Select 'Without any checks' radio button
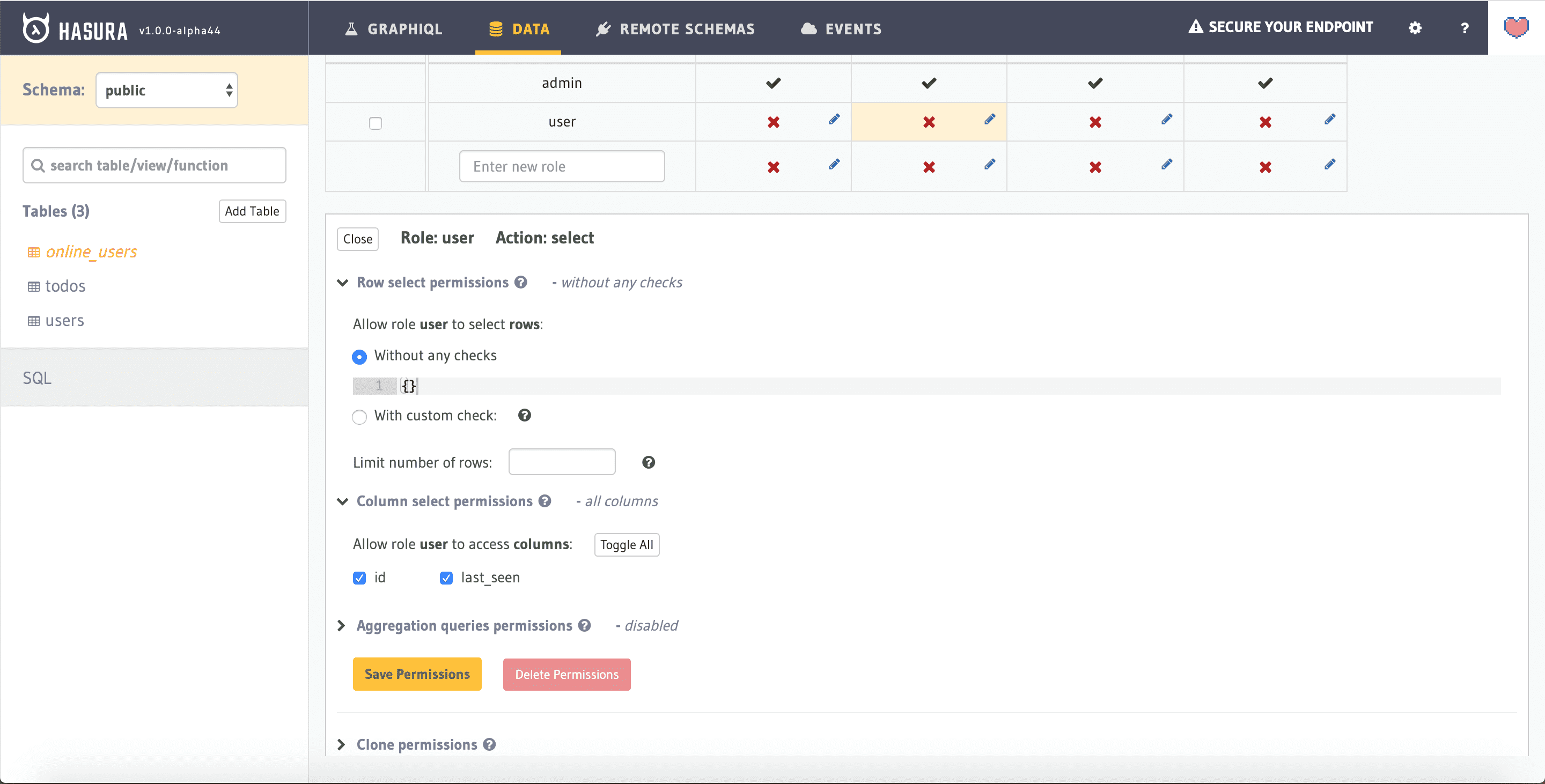This screenshot has height=784, width=1545. [360, 356]
